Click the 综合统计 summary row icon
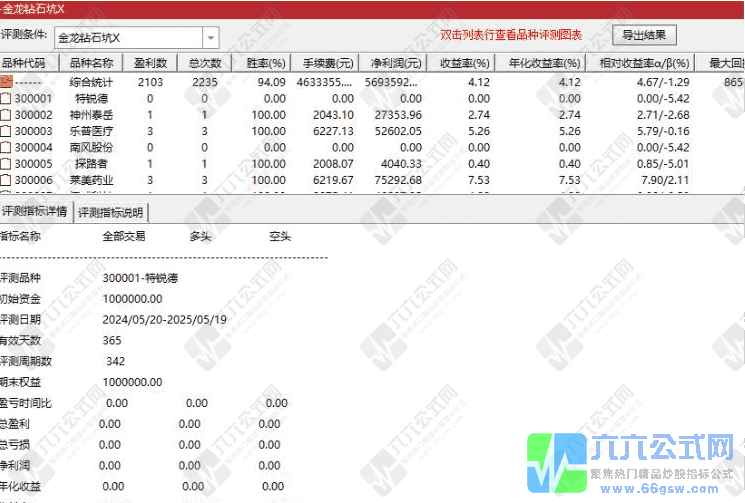The height and width of the screenshot is (503, 745). 6,82
